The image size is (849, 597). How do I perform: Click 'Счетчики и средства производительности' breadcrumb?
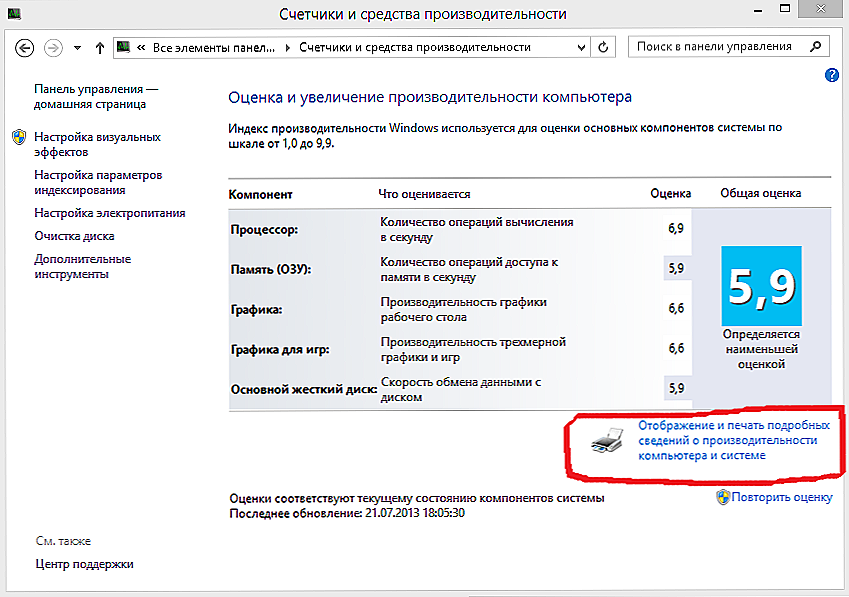[415, 48]
